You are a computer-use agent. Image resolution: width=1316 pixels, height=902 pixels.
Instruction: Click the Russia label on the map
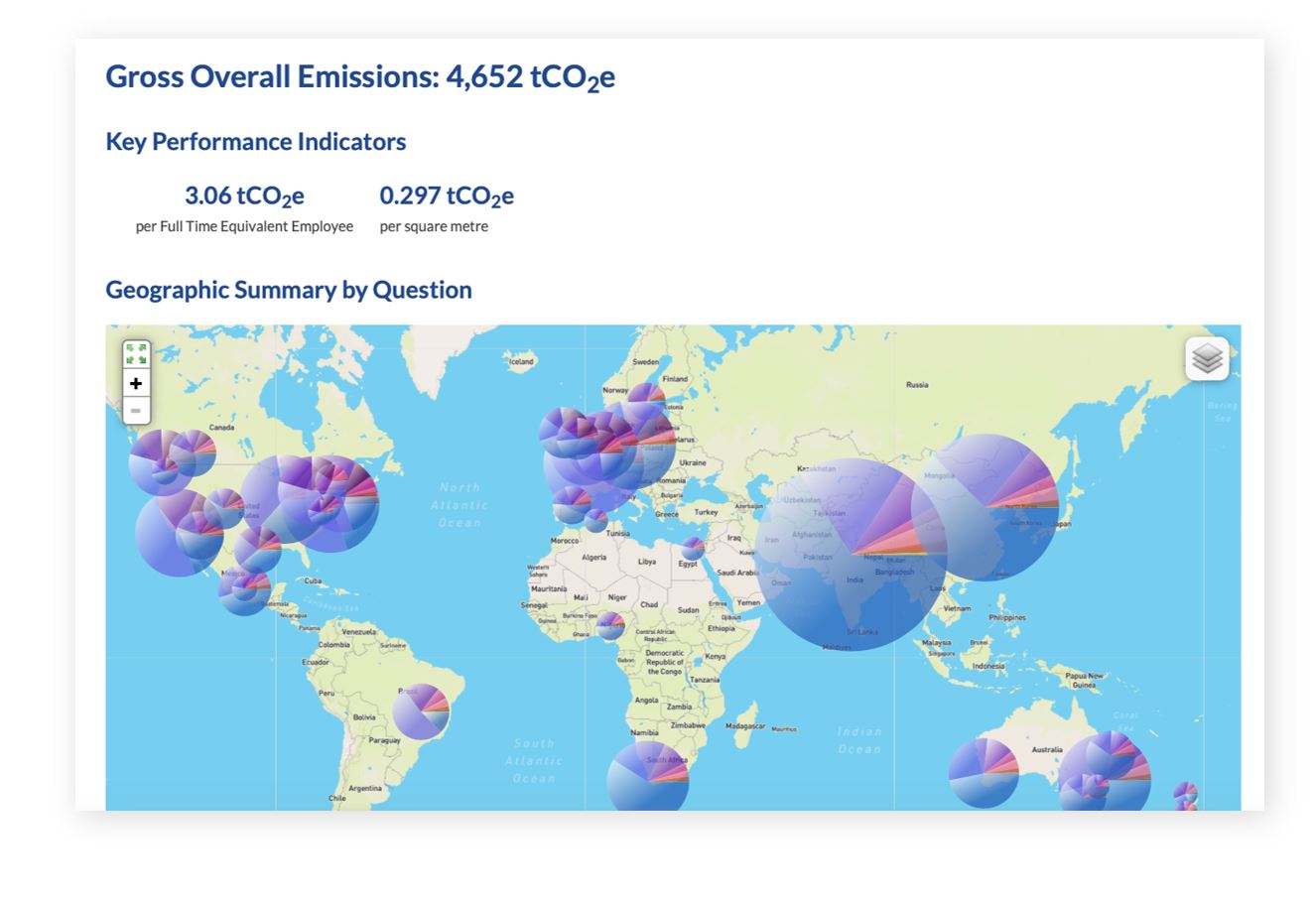pyautogui.click(x=917, y=384)
